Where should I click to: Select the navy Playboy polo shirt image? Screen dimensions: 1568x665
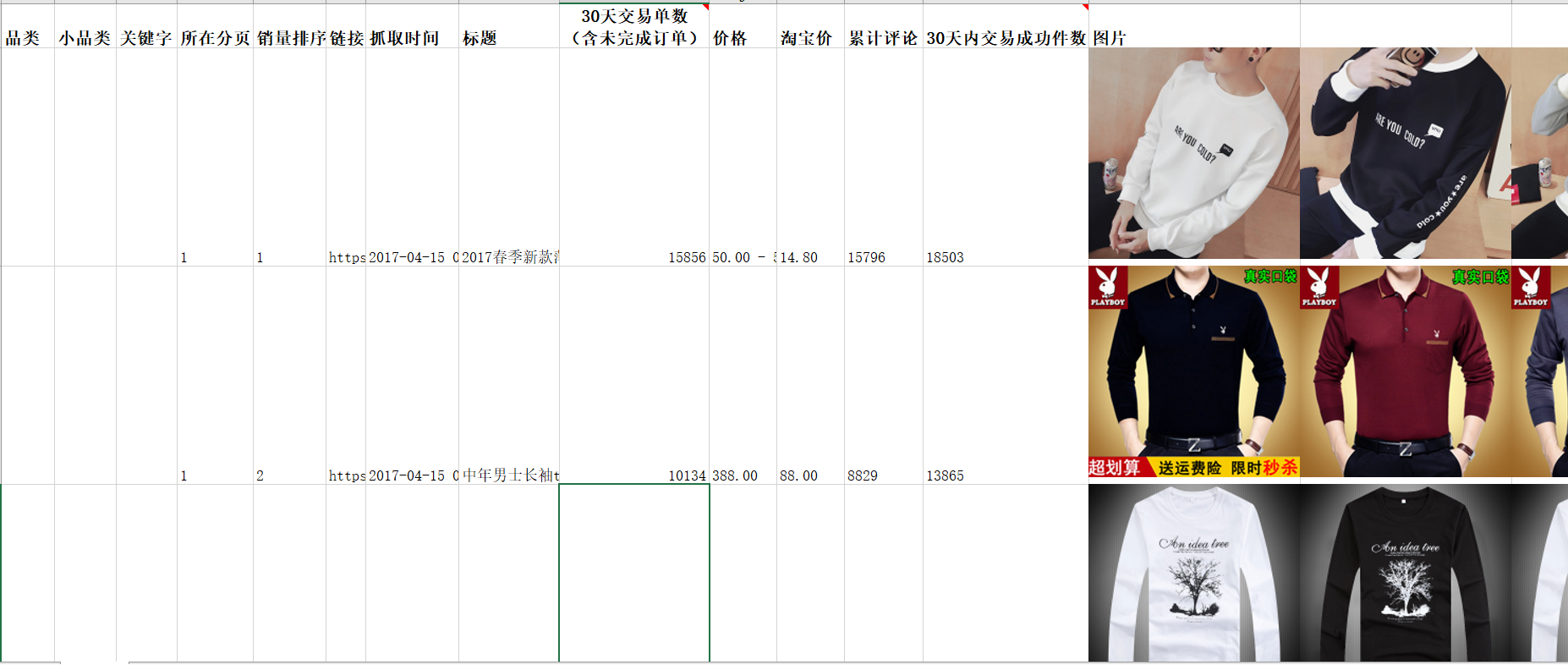[1194, 371]
